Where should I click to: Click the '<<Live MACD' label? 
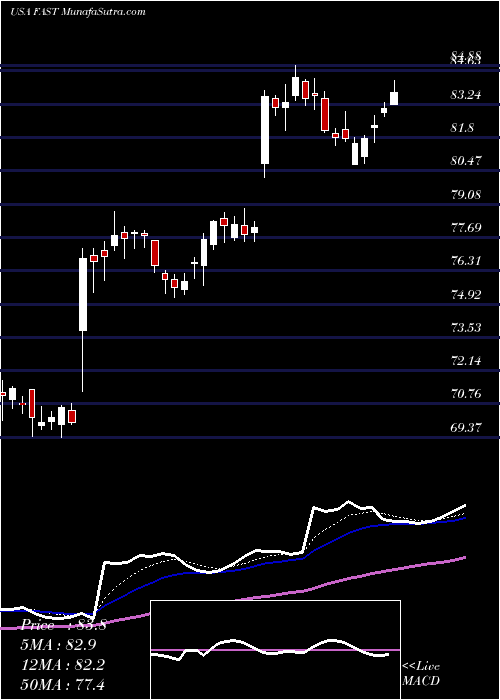point(421,674)
